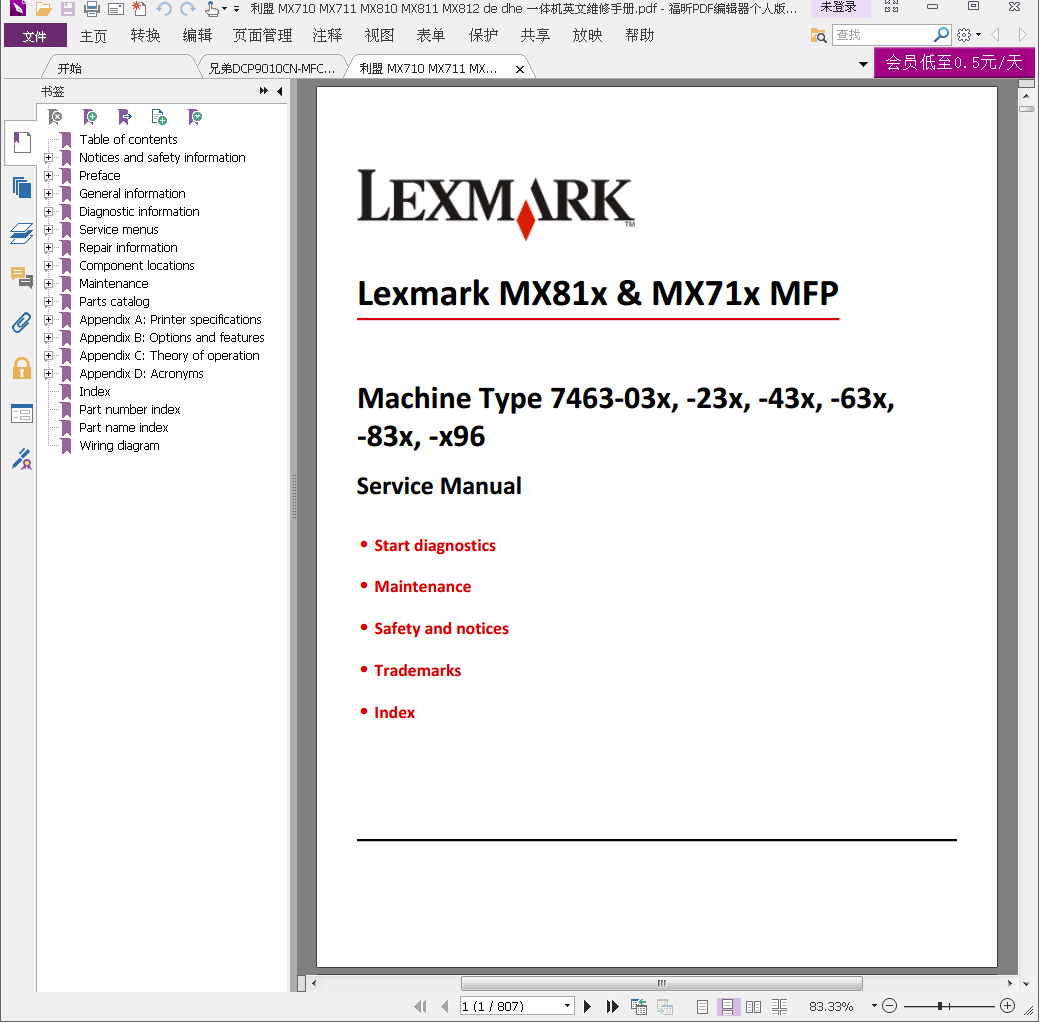The width and height of the screenshot is (1039, 1022).
Task: Open file using the folder icon
Action: 43,9
